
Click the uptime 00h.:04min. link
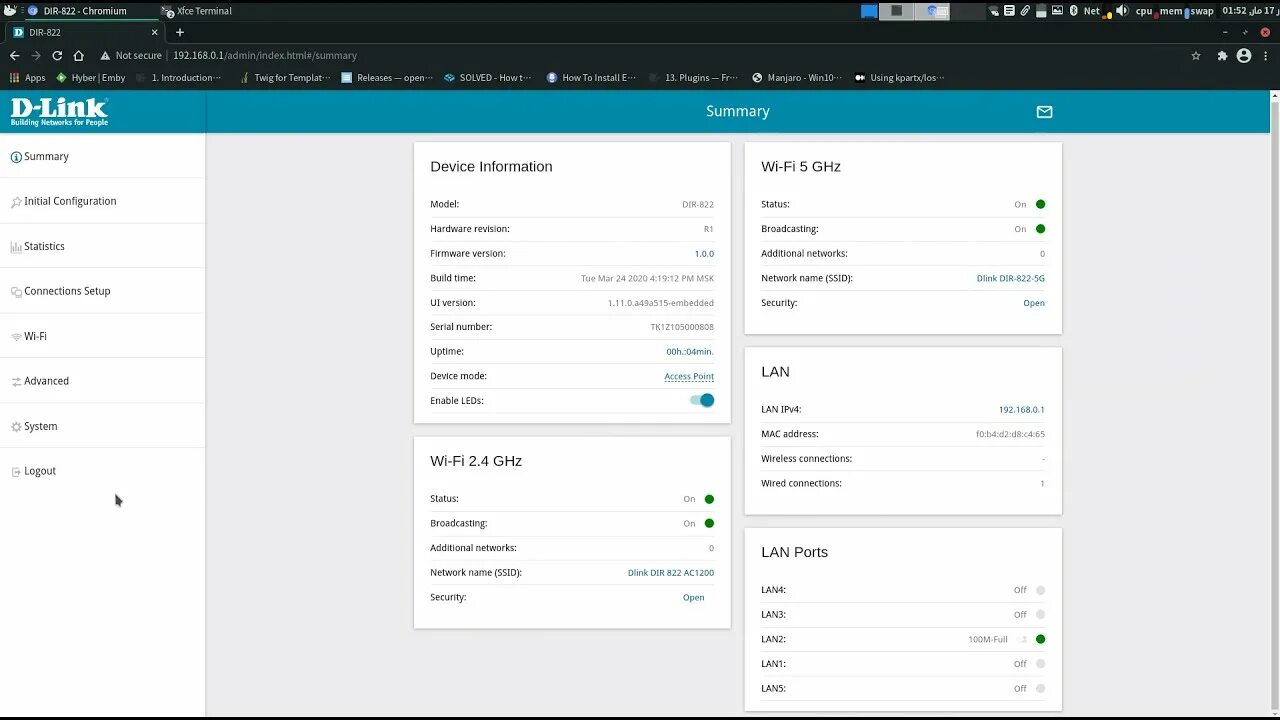690,352
